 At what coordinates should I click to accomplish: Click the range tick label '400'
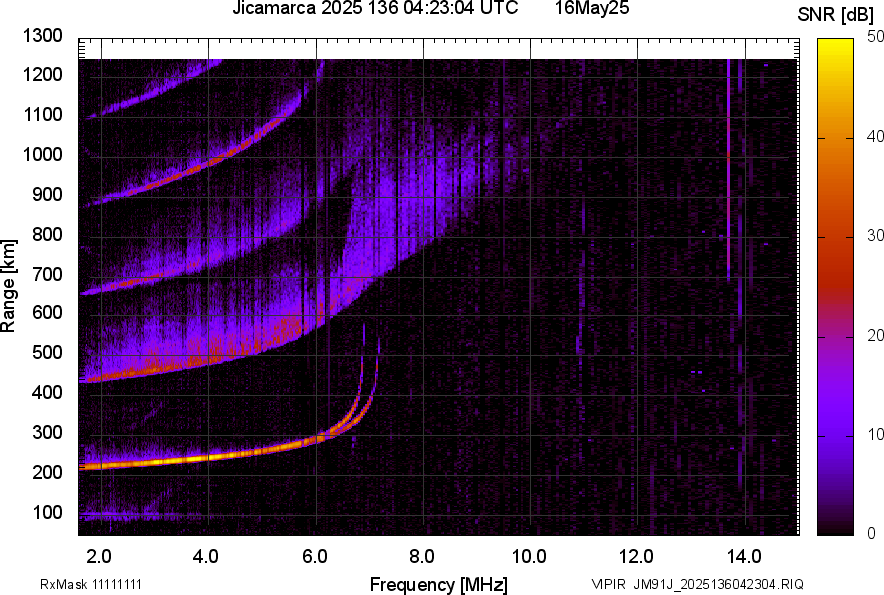pos(47,392)
